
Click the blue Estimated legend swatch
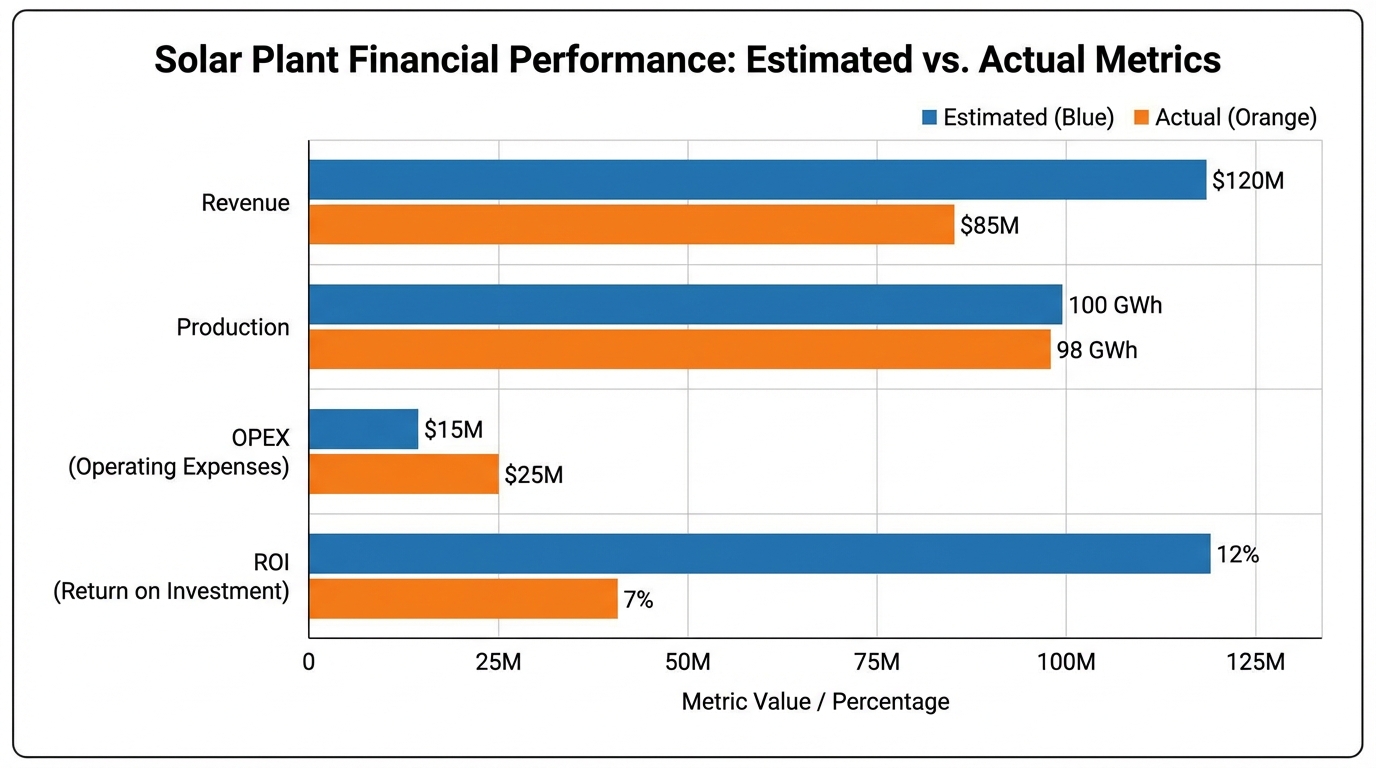(929, 118)
